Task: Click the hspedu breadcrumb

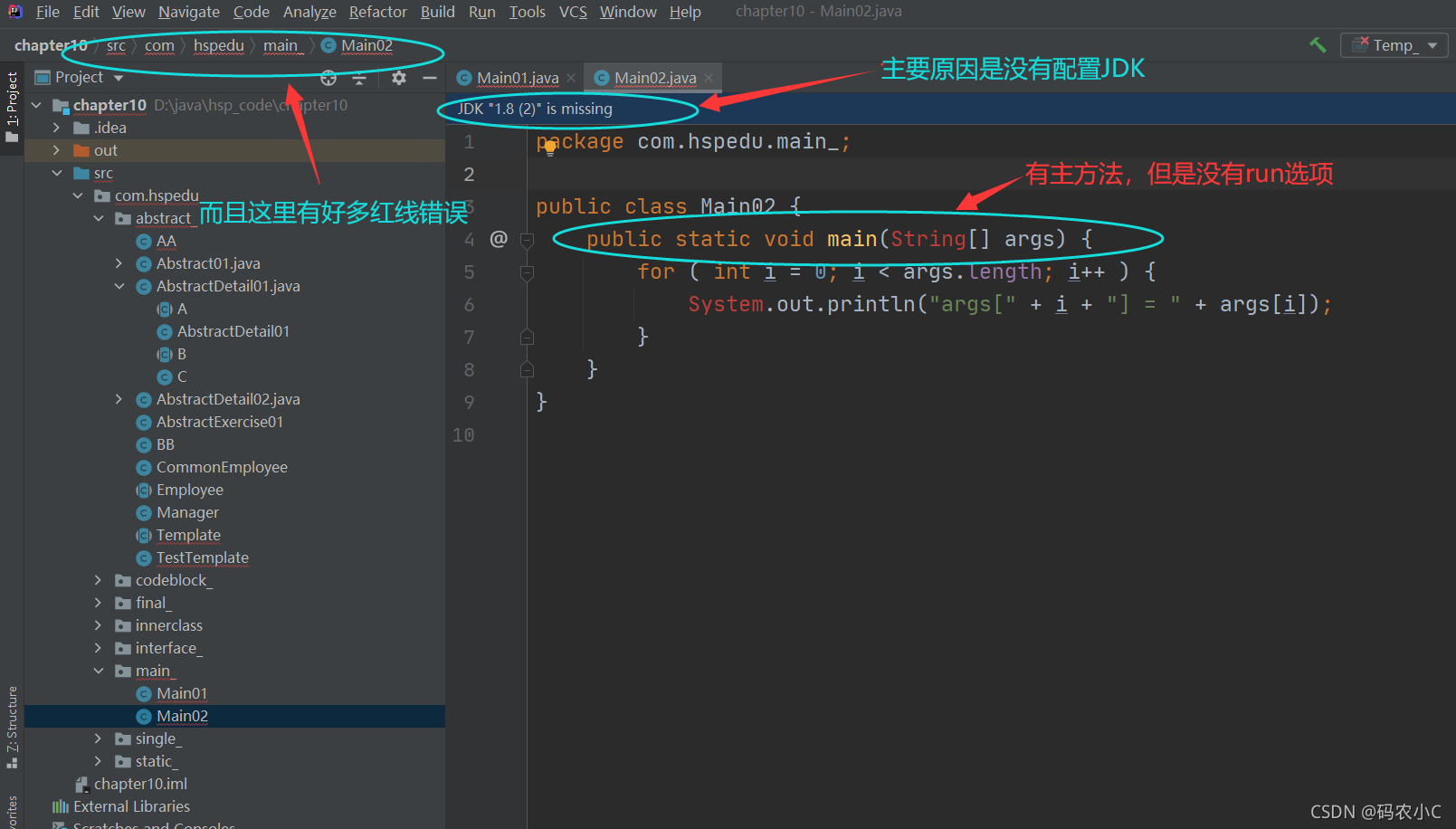Action: click(219, 45)
